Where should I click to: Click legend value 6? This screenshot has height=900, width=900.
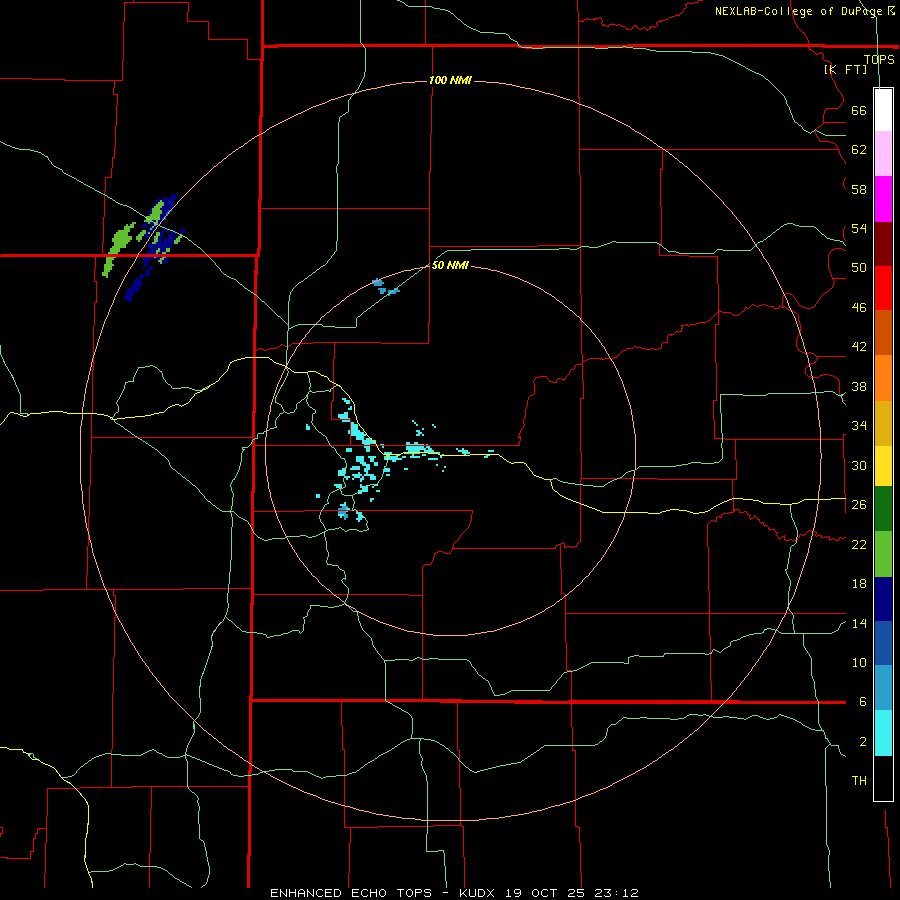[862, 702]
